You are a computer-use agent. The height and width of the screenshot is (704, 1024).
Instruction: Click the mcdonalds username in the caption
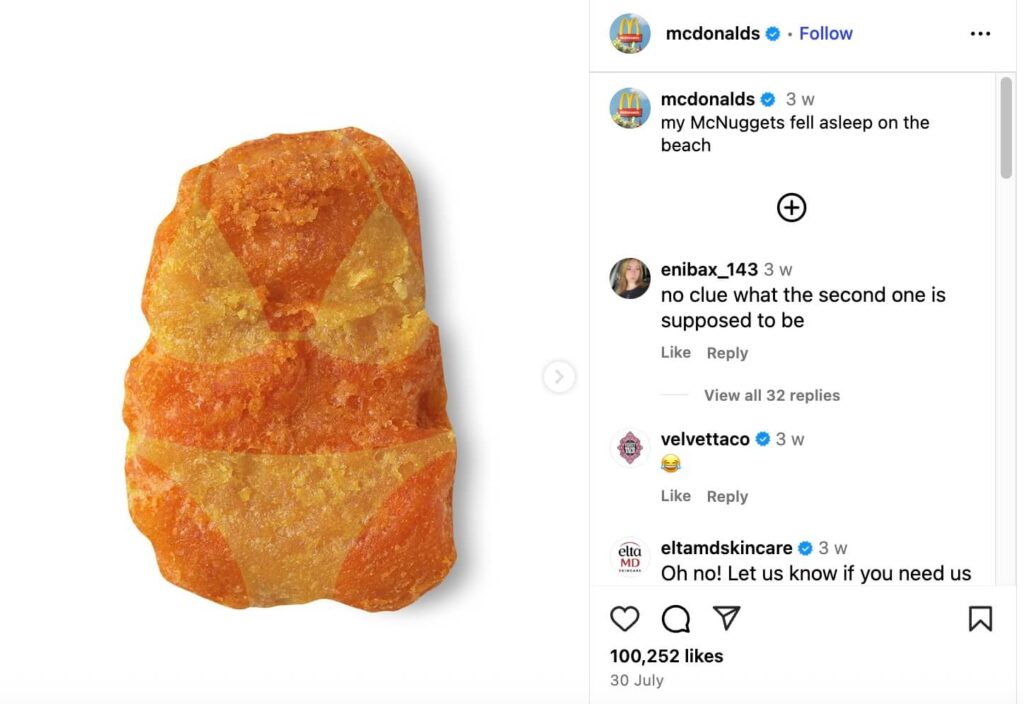click(706, 99)
